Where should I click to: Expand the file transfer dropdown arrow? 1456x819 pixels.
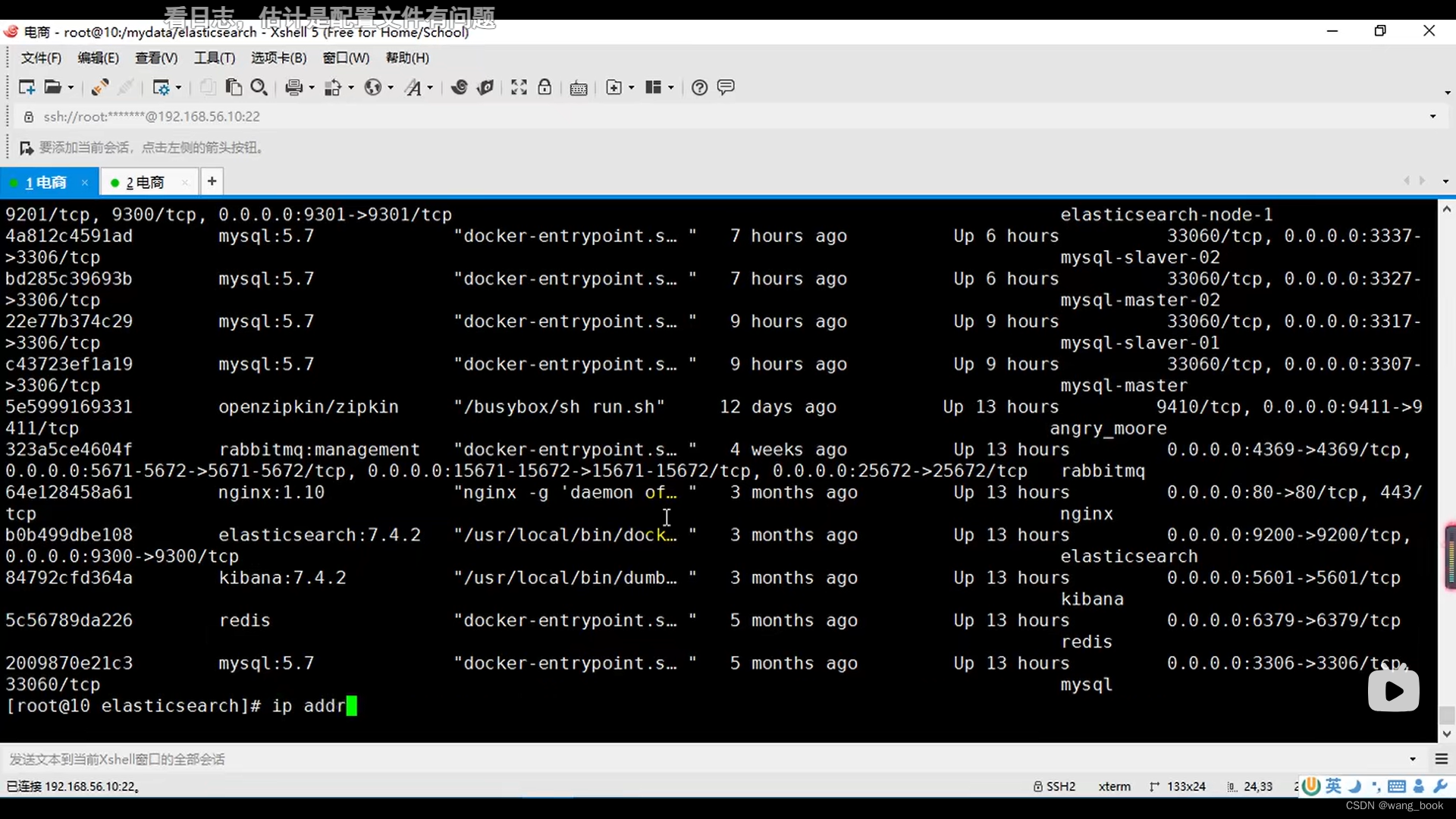coord(351,88)
